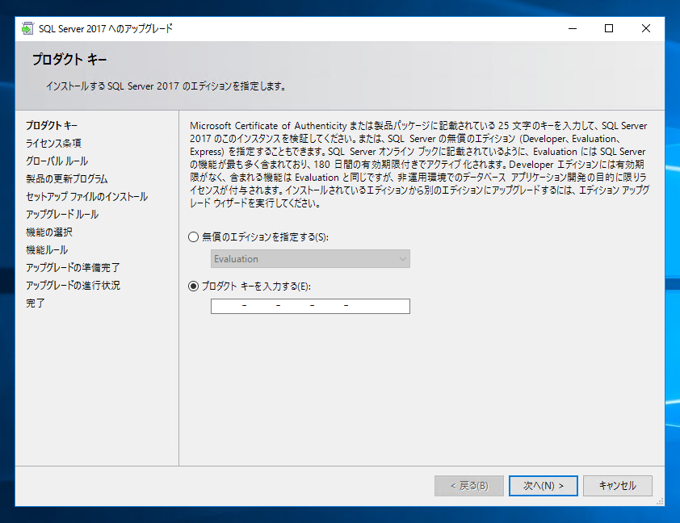
Task: Select アップグレード ルール step in sidebar
Action: [x=62, y=215]
